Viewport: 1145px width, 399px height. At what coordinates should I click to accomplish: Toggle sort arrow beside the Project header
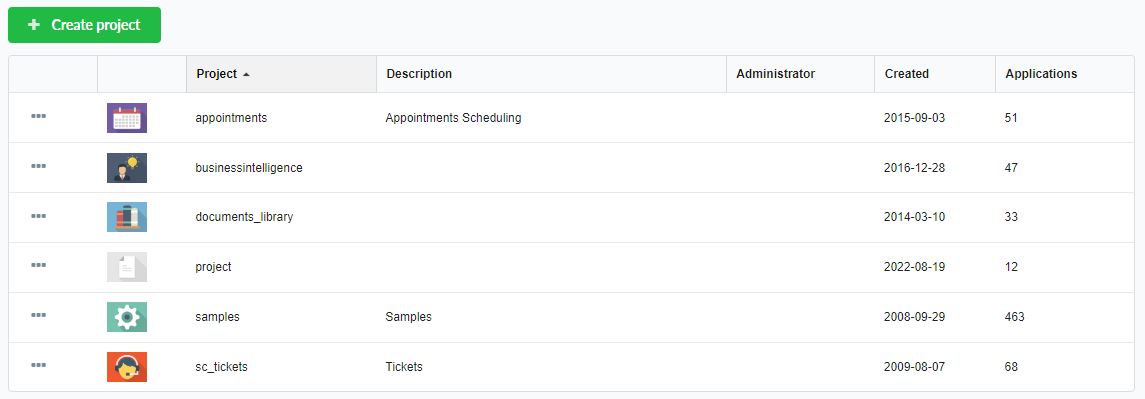[x=246, y=75]
